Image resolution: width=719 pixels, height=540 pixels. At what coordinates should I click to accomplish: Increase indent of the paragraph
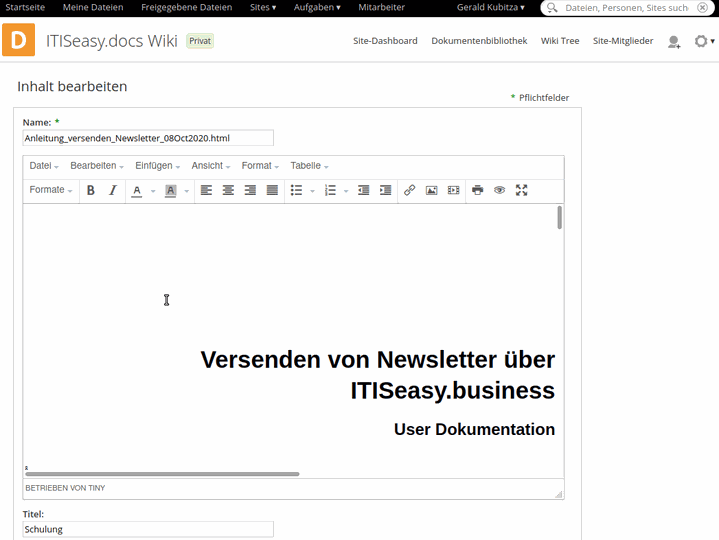coord(385,190)
